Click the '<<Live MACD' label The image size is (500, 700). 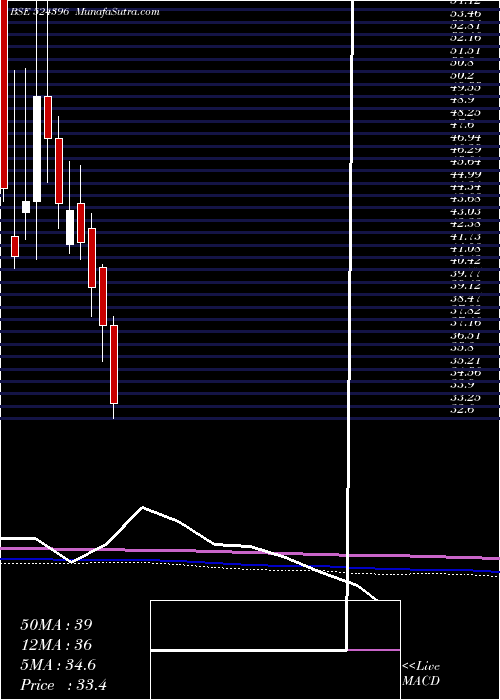(x=421, y=674)
